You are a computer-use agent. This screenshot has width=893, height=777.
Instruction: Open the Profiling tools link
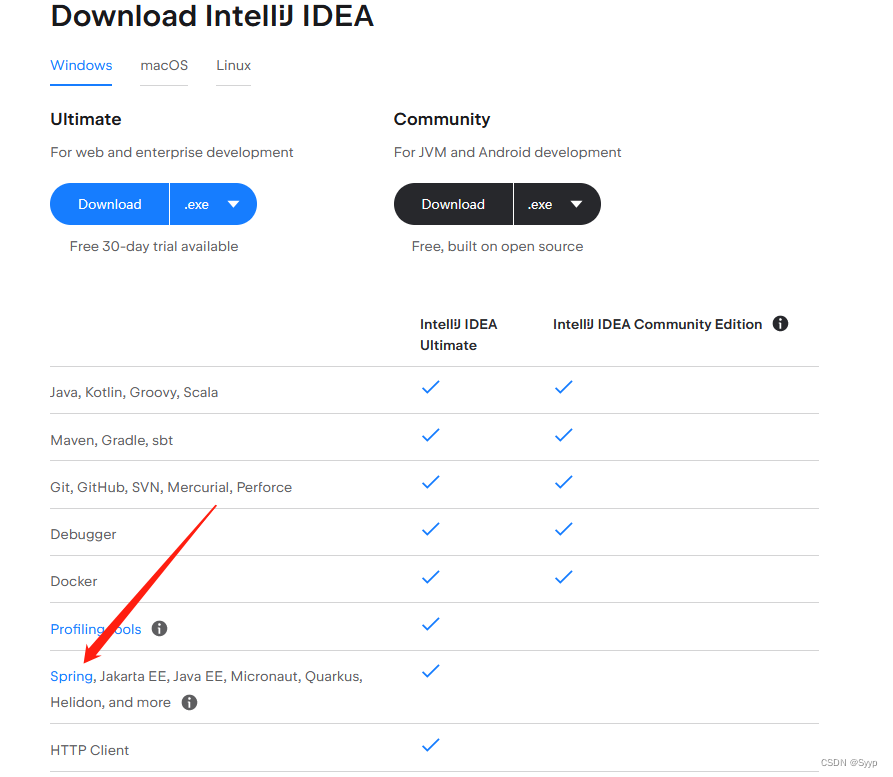pyautogui.click(x=96, y=629)
